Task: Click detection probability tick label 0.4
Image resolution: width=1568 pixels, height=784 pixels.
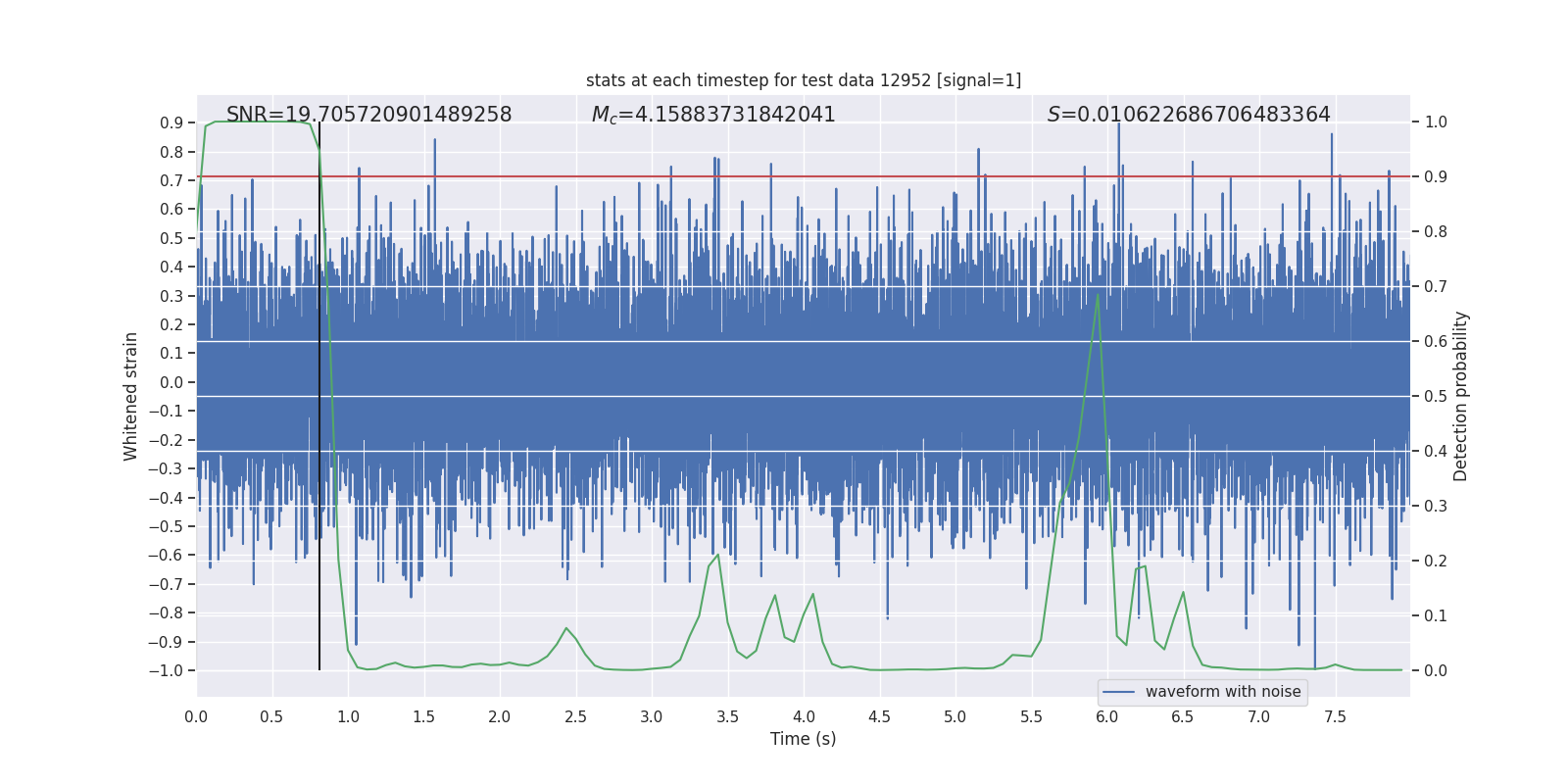Action: (x=1436, y=452)
